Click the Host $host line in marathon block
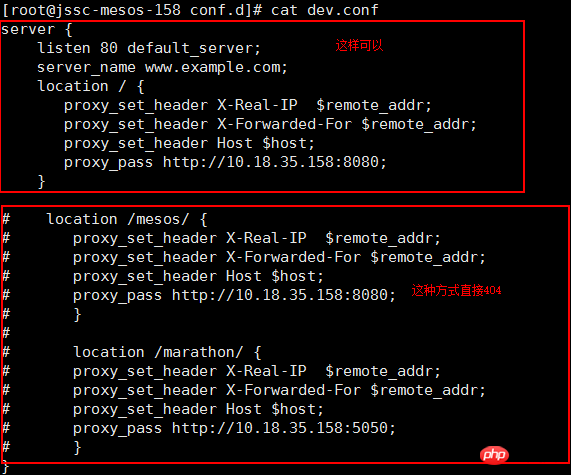The height and width of the screenshot is (475, 571). 198,409
